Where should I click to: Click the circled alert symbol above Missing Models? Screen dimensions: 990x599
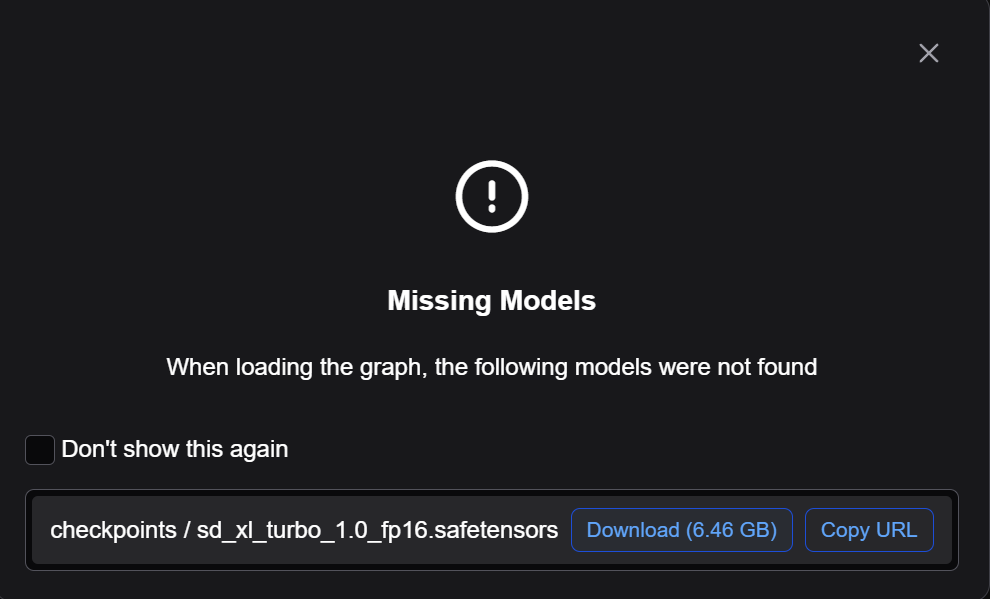coord(491,196)
